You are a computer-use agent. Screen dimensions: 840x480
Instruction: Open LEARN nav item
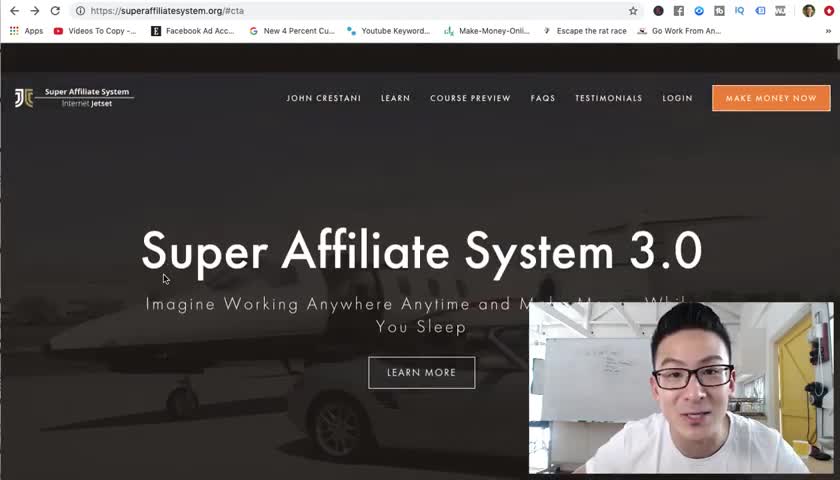(395, 98)
